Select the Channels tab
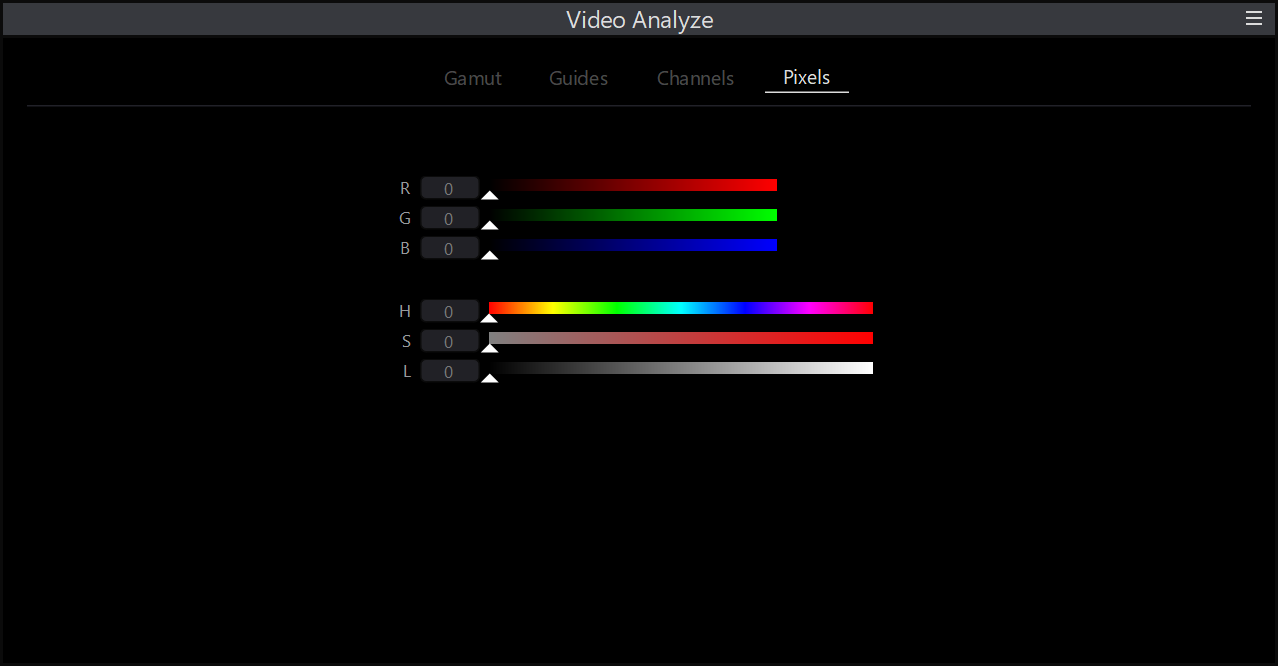The image size is (1278, 666). coord(695,78)
